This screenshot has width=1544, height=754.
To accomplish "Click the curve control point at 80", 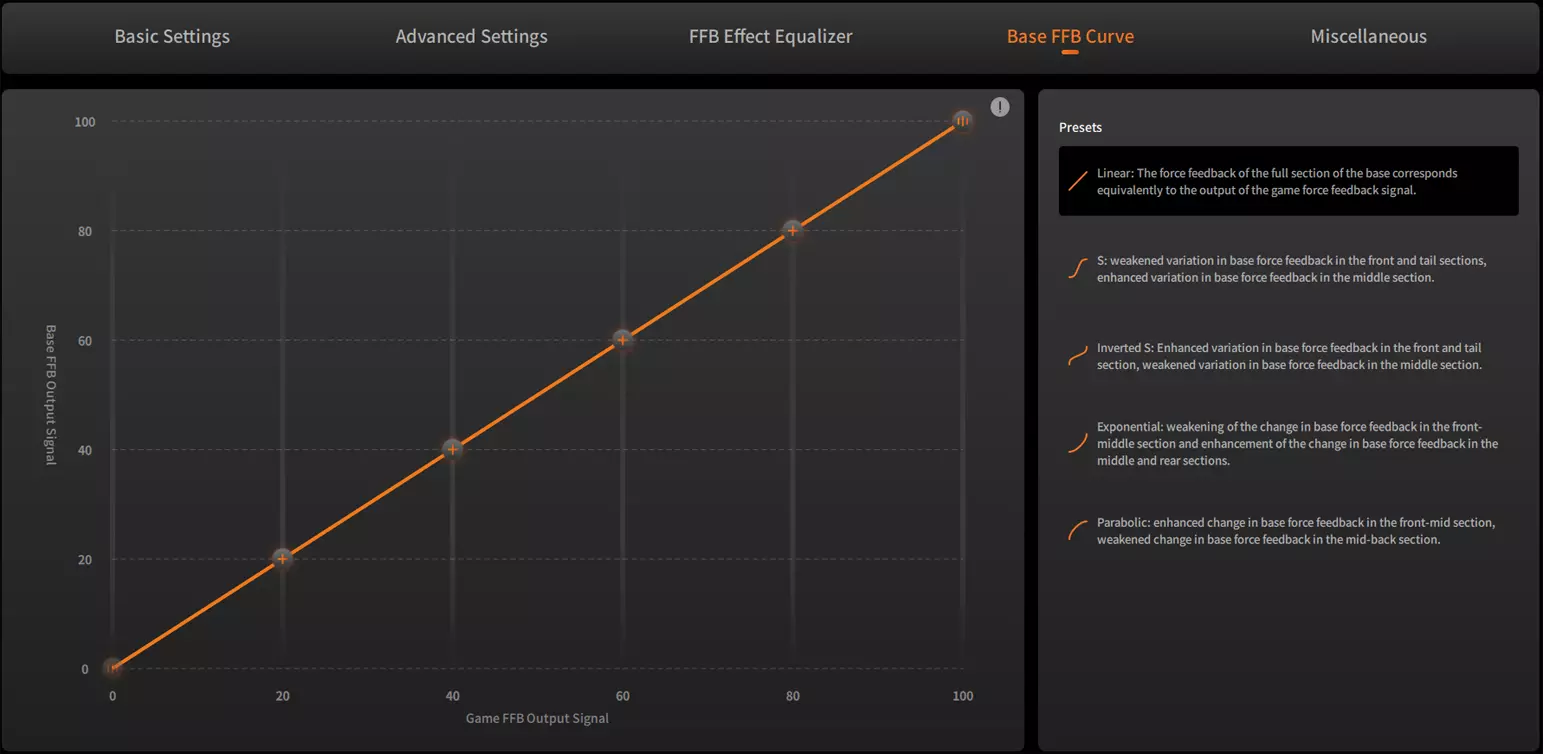I will point(793,230).
